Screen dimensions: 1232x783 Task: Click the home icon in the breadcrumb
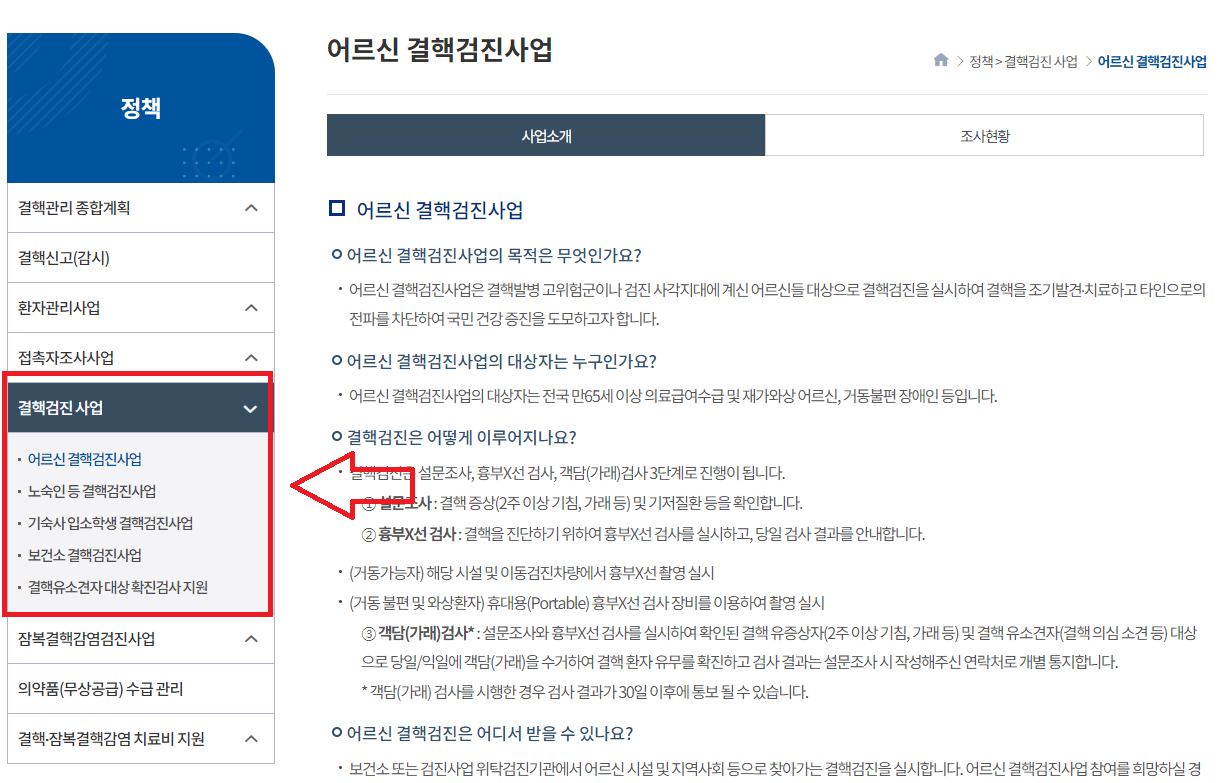[x=941, y=60]
